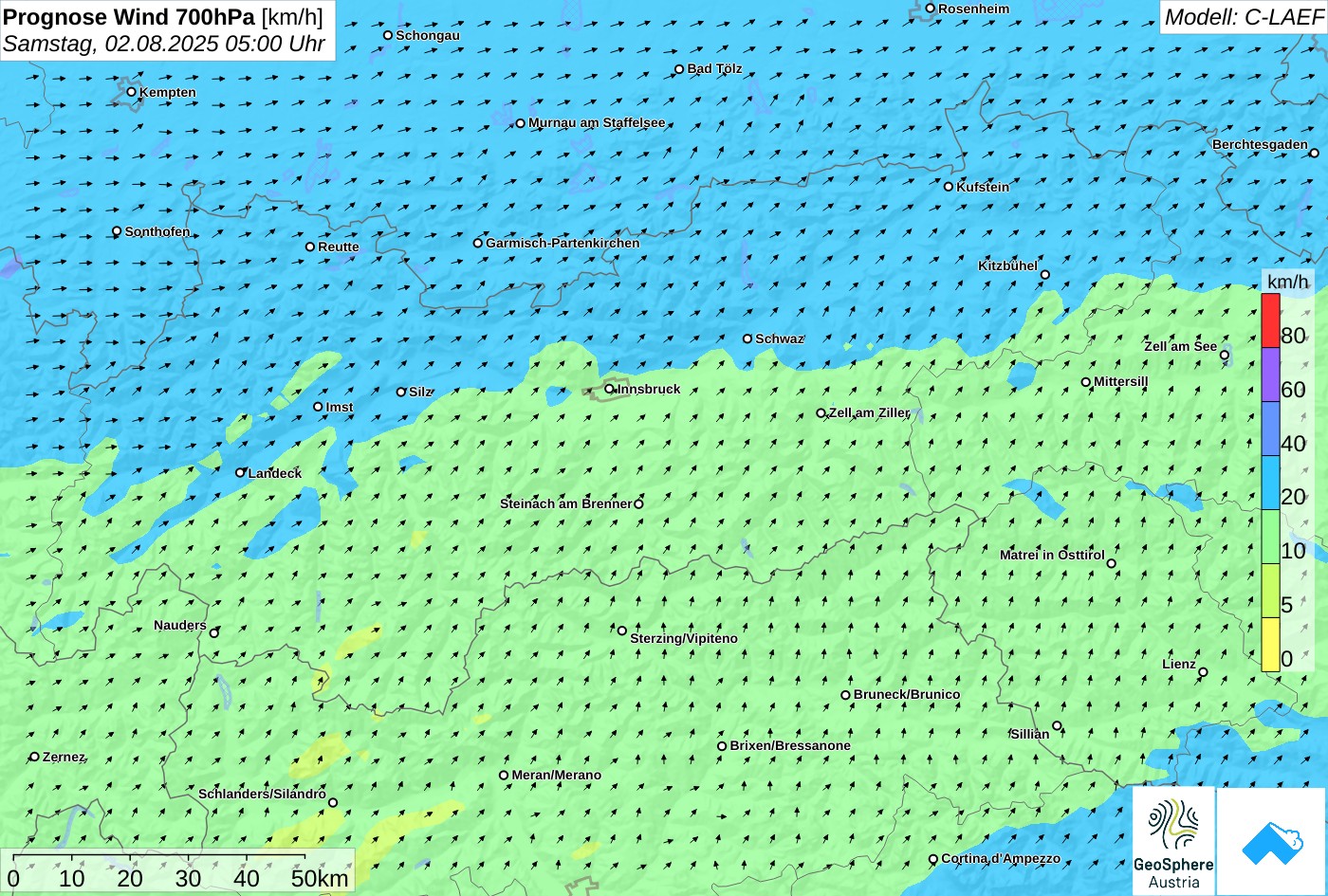This screenshot has height=896, width=1328.
Task: Select the 'Steinach am Brenner' label
Action: [x=566, y=503]
